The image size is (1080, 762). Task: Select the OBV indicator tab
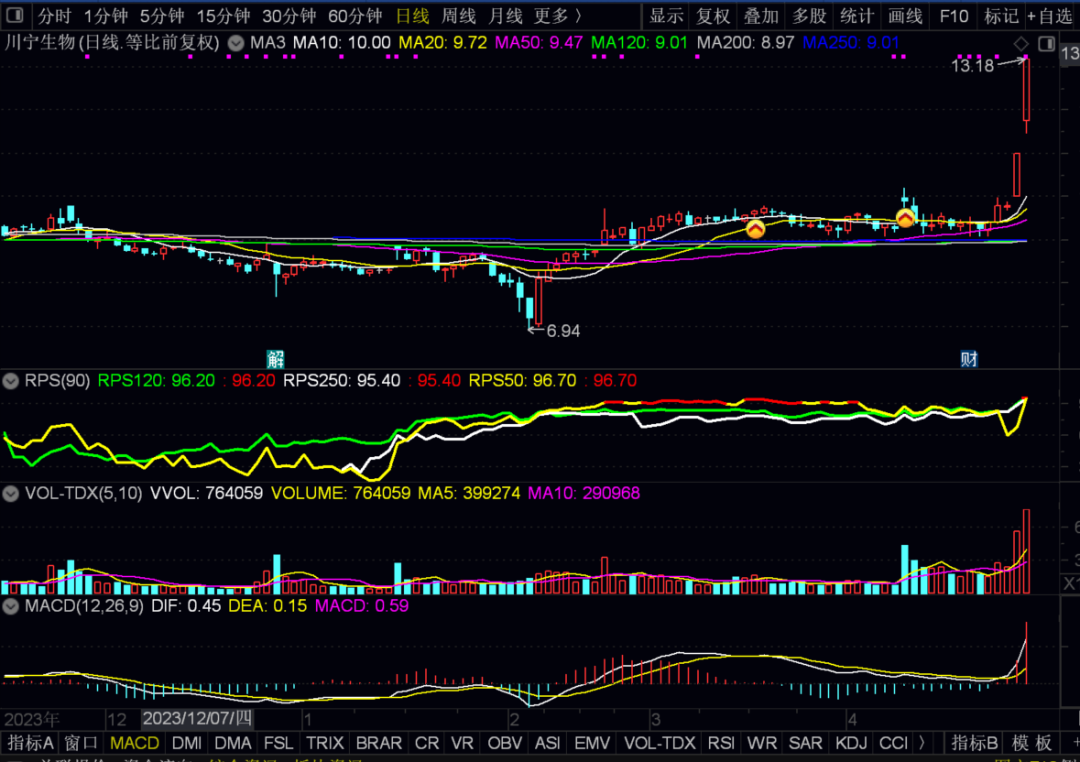[505, 743]
